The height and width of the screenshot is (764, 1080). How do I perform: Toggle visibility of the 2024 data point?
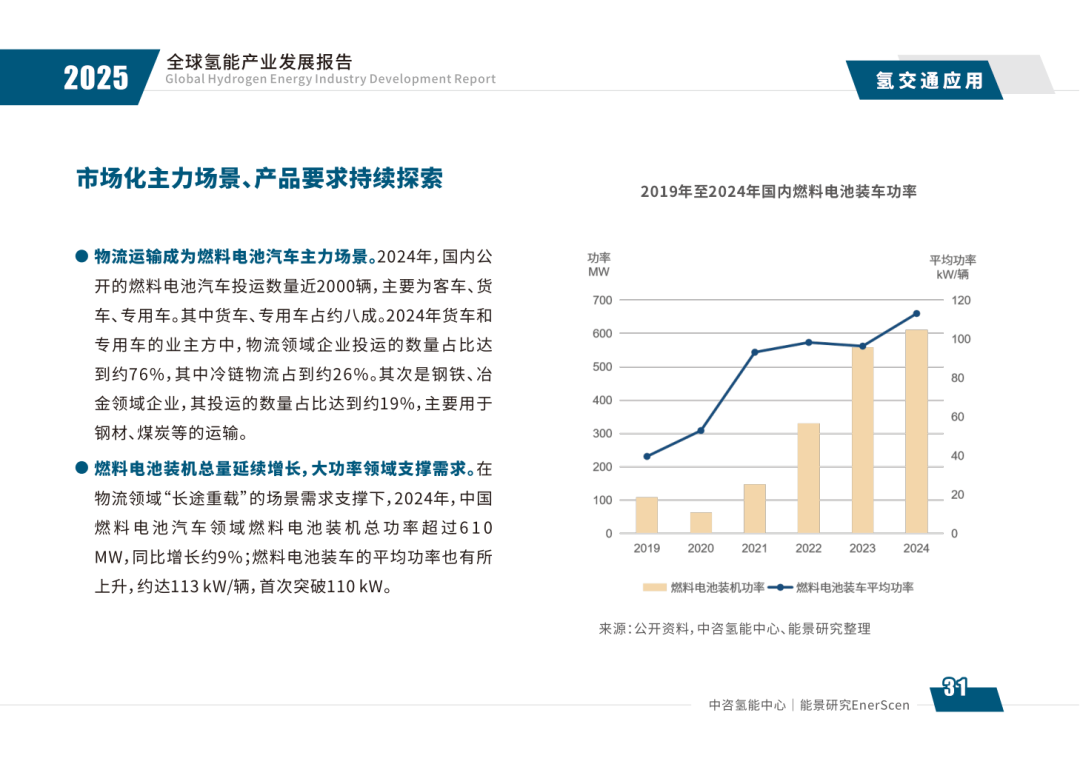point(916,313)
